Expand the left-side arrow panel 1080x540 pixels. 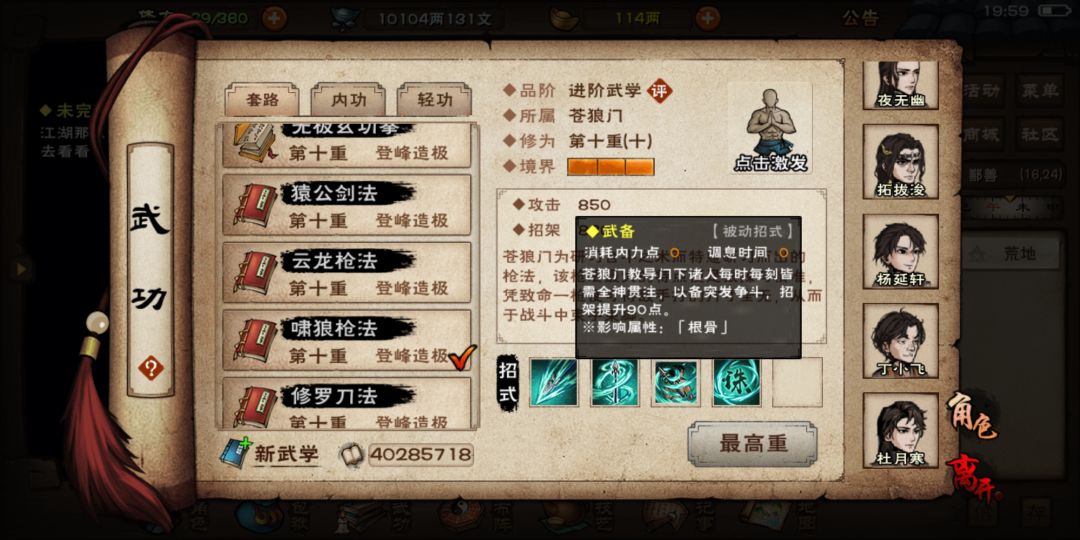[21, 269]
